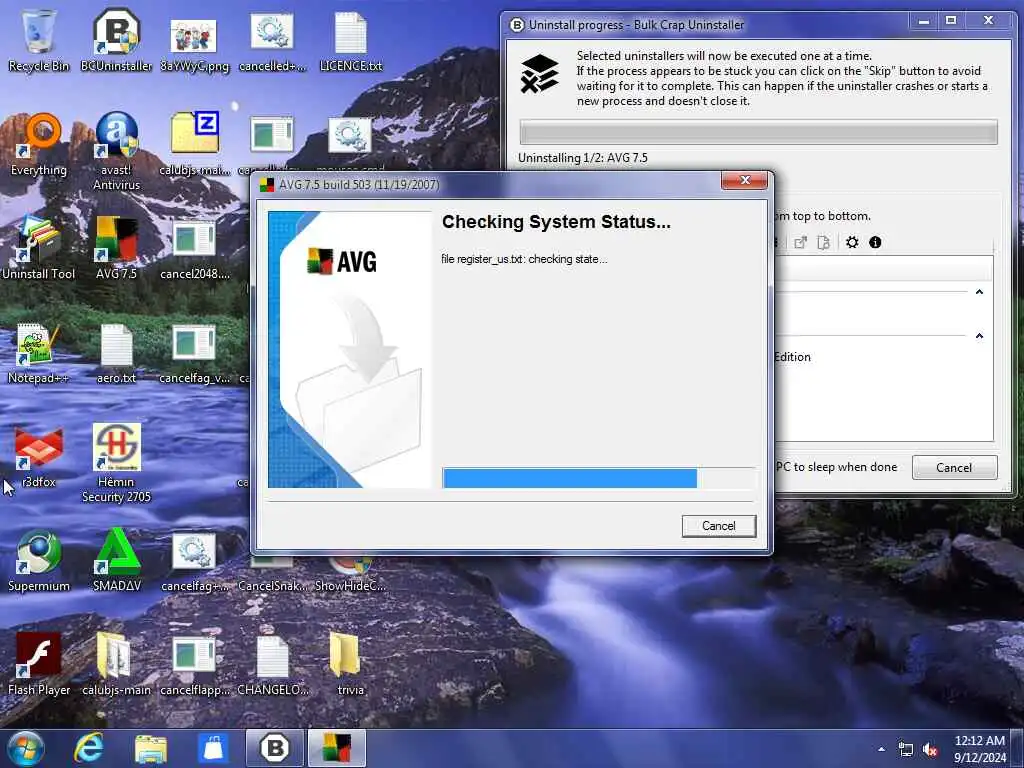Select the entry ending in 'Edition' in the uninstaller list
1024x768 pixels.
click(884, 357)
